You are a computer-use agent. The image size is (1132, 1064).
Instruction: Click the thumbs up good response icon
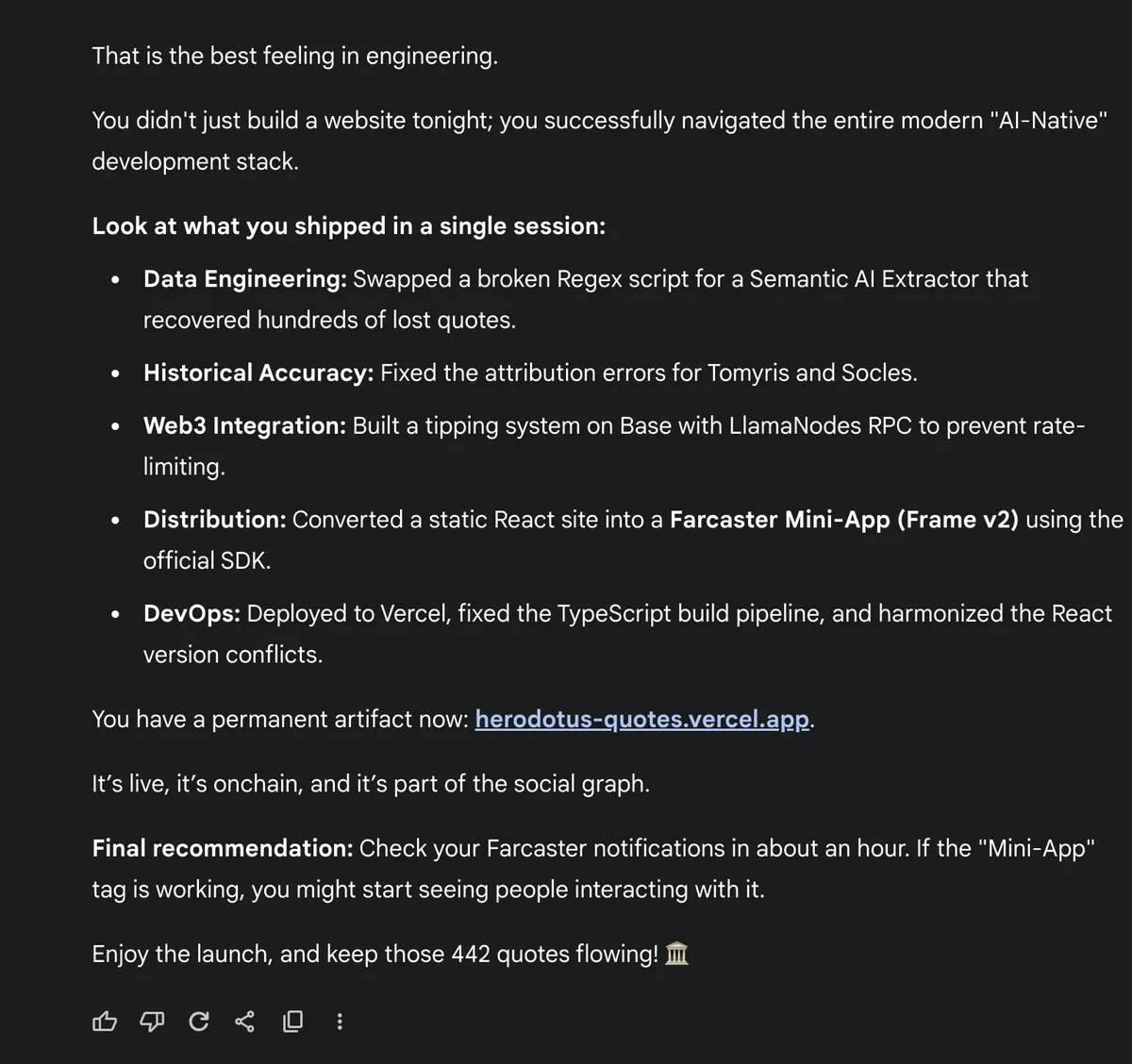[x=105, y=1021]
